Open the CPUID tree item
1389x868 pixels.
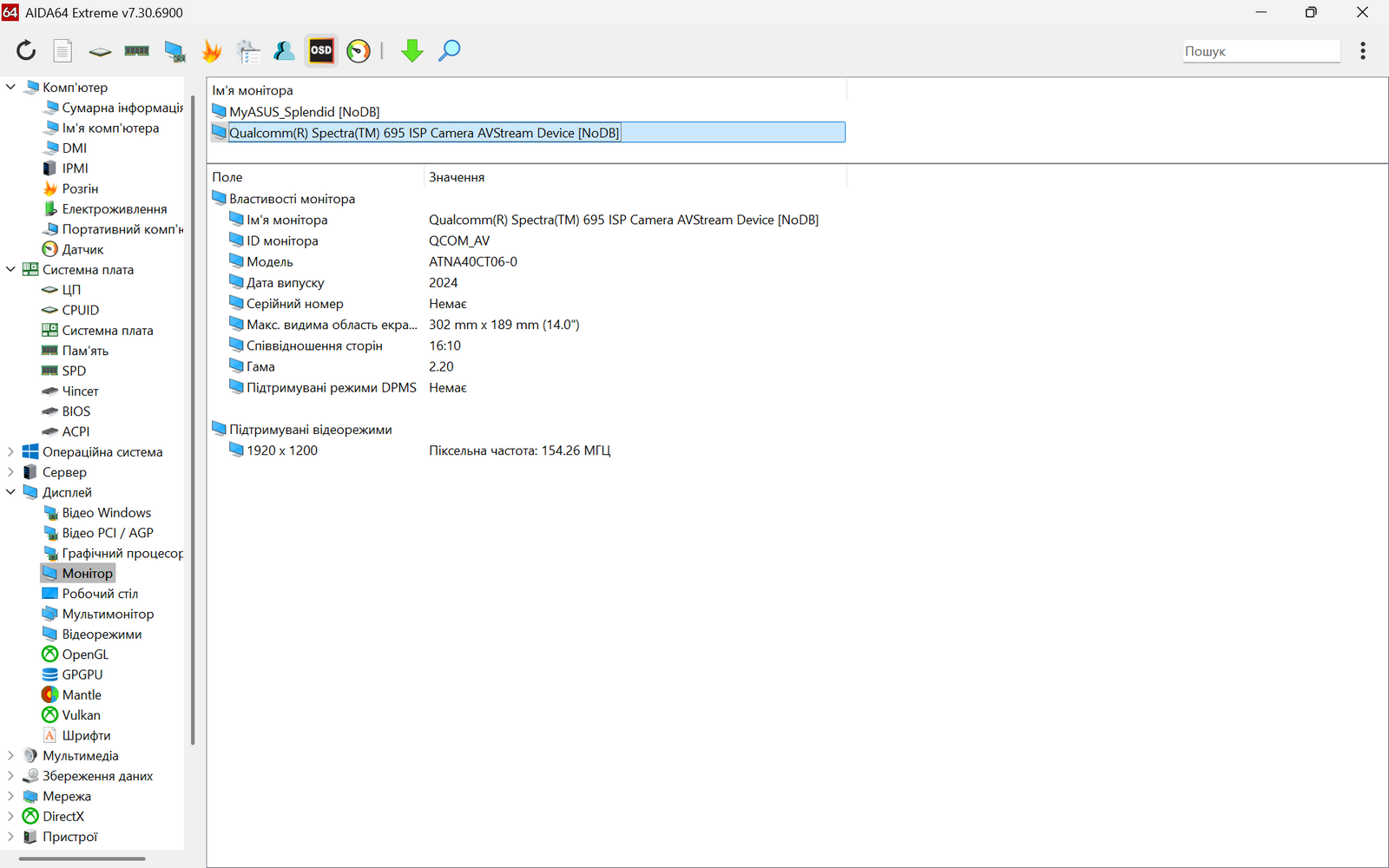(71, 310)
